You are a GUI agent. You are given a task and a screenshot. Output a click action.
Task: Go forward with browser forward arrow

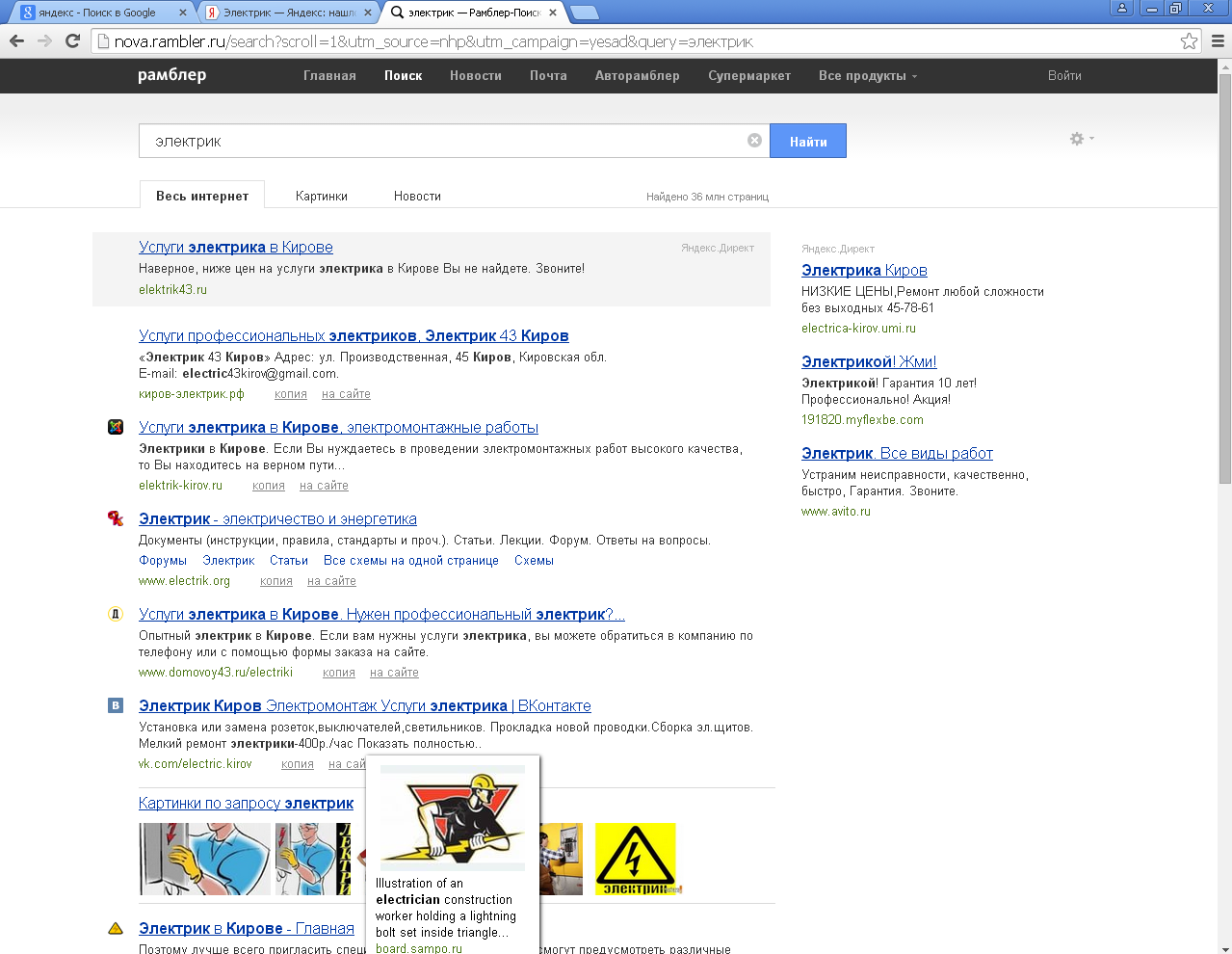coord(44,40)
